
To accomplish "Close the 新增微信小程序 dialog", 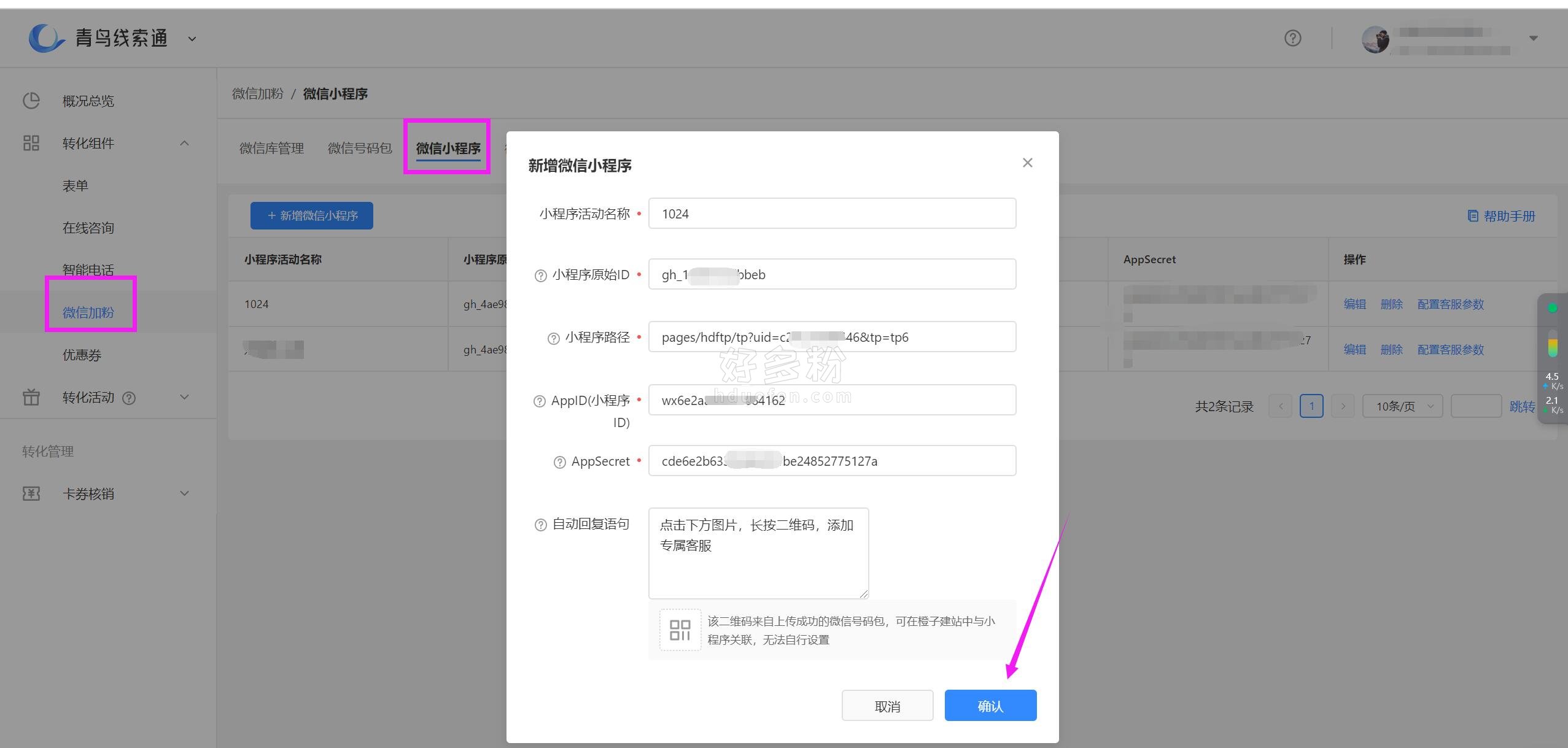I will (x=1027, y=163).
